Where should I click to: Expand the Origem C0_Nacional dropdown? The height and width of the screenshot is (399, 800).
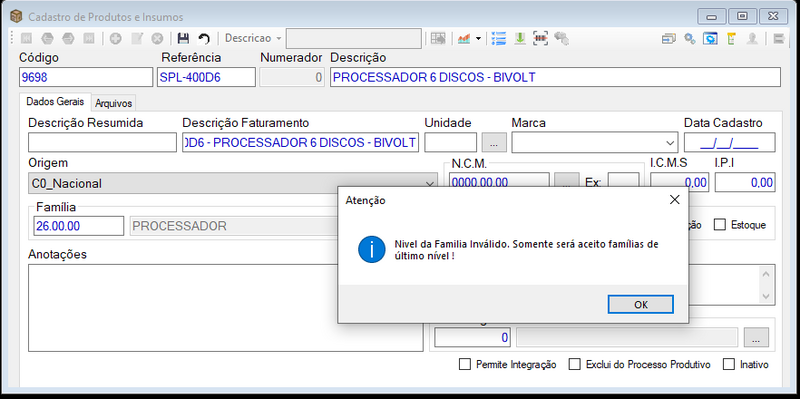tap(430, 183)
